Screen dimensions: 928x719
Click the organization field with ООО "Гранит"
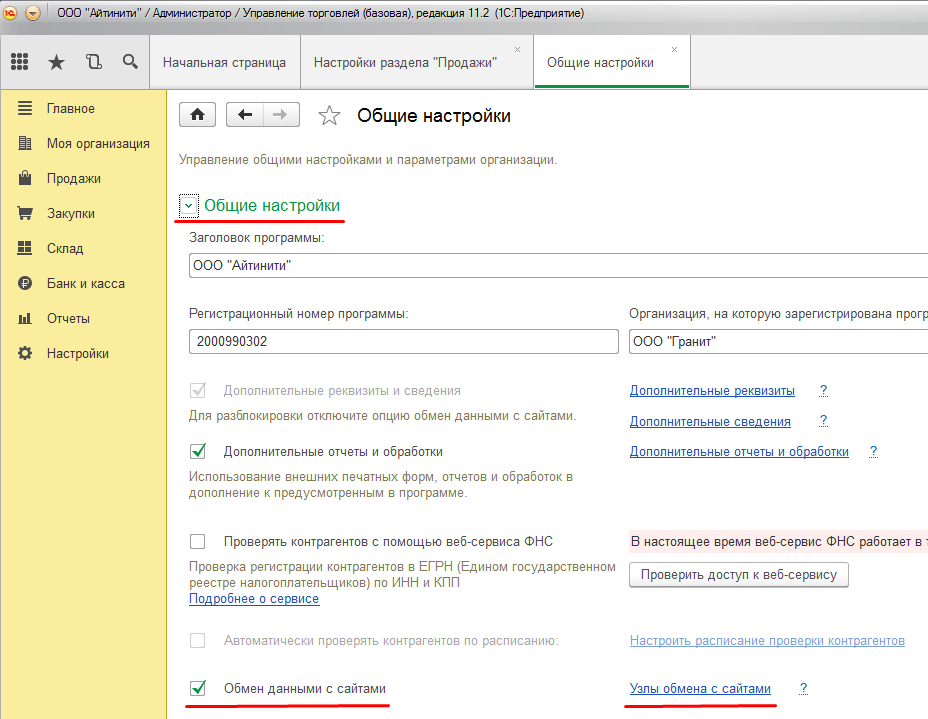[778, 341]
